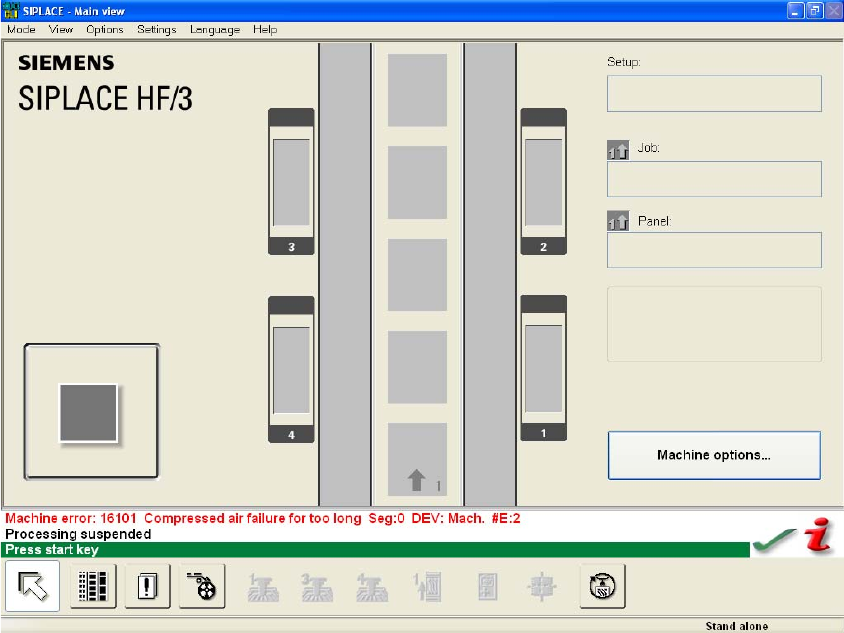Open the error message exclamation icon
Image resolution: width=844 pixels, height=633 pixels.
coord(147,586)
